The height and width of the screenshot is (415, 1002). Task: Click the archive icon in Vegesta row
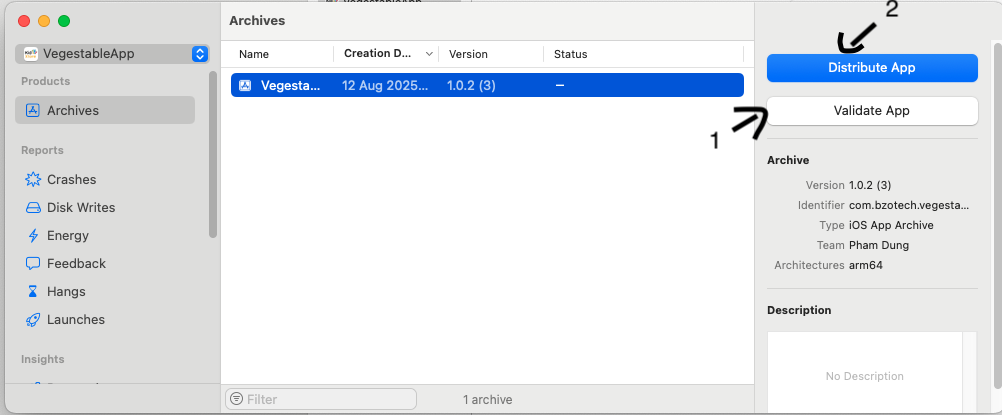[x=245, y=85]
